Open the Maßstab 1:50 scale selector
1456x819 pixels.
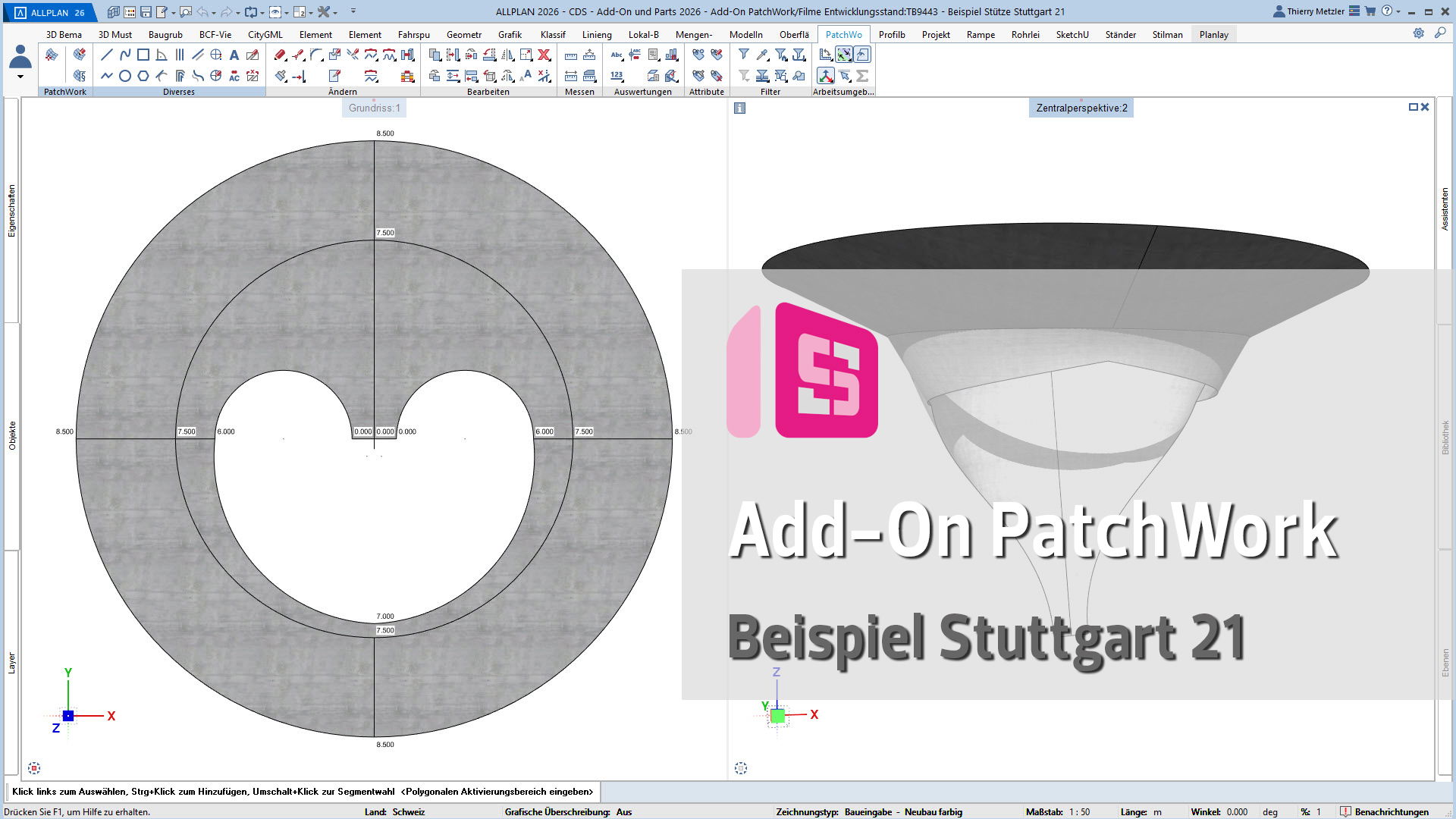[1079, 812]
